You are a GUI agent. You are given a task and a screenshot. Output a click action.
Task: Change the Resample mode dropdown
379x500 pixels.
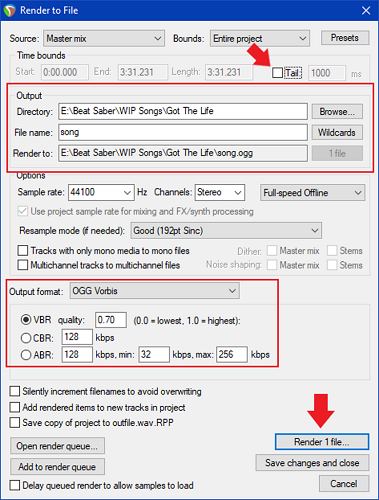click(226, 231)
